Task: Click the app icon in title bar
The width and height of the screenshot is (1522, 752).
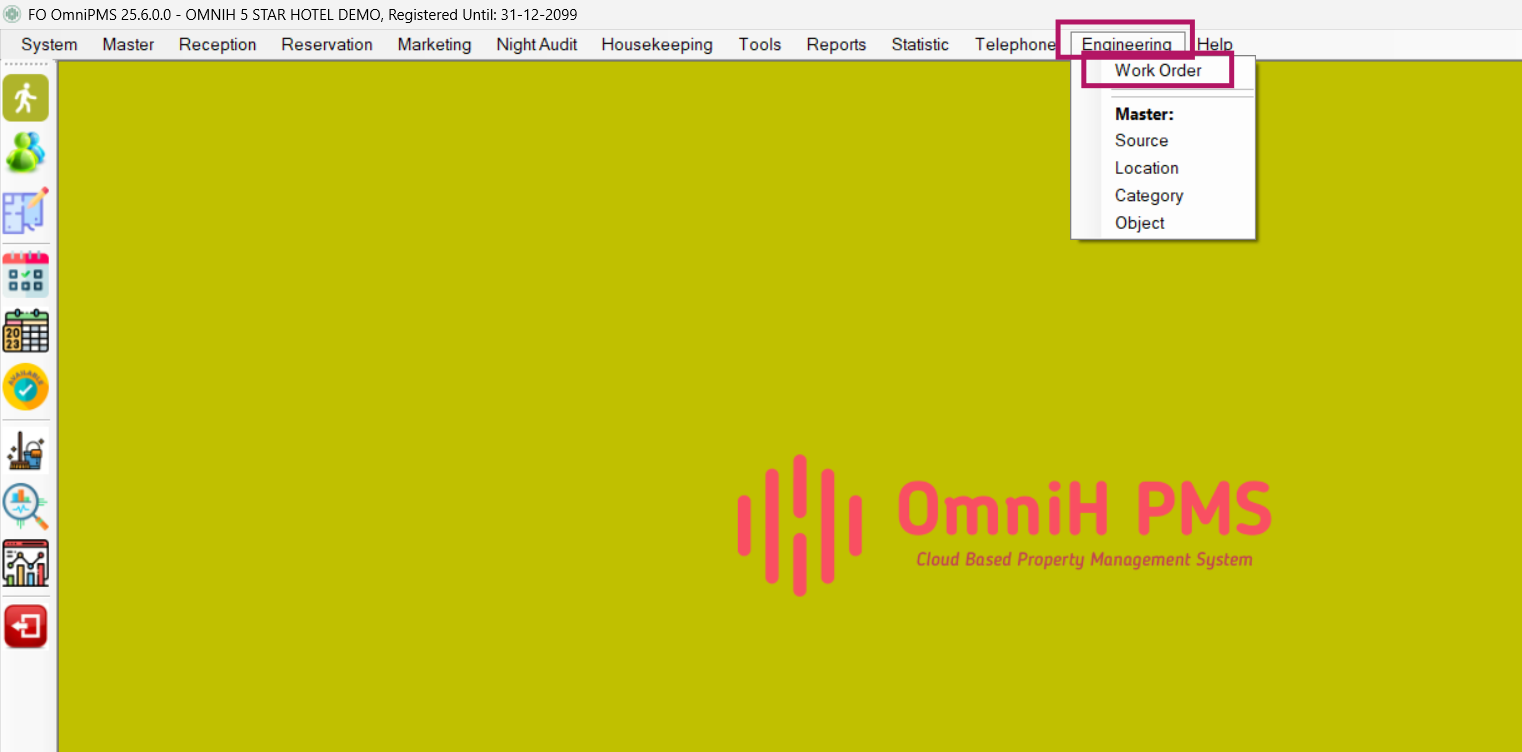Action: (x=11, y=15)
